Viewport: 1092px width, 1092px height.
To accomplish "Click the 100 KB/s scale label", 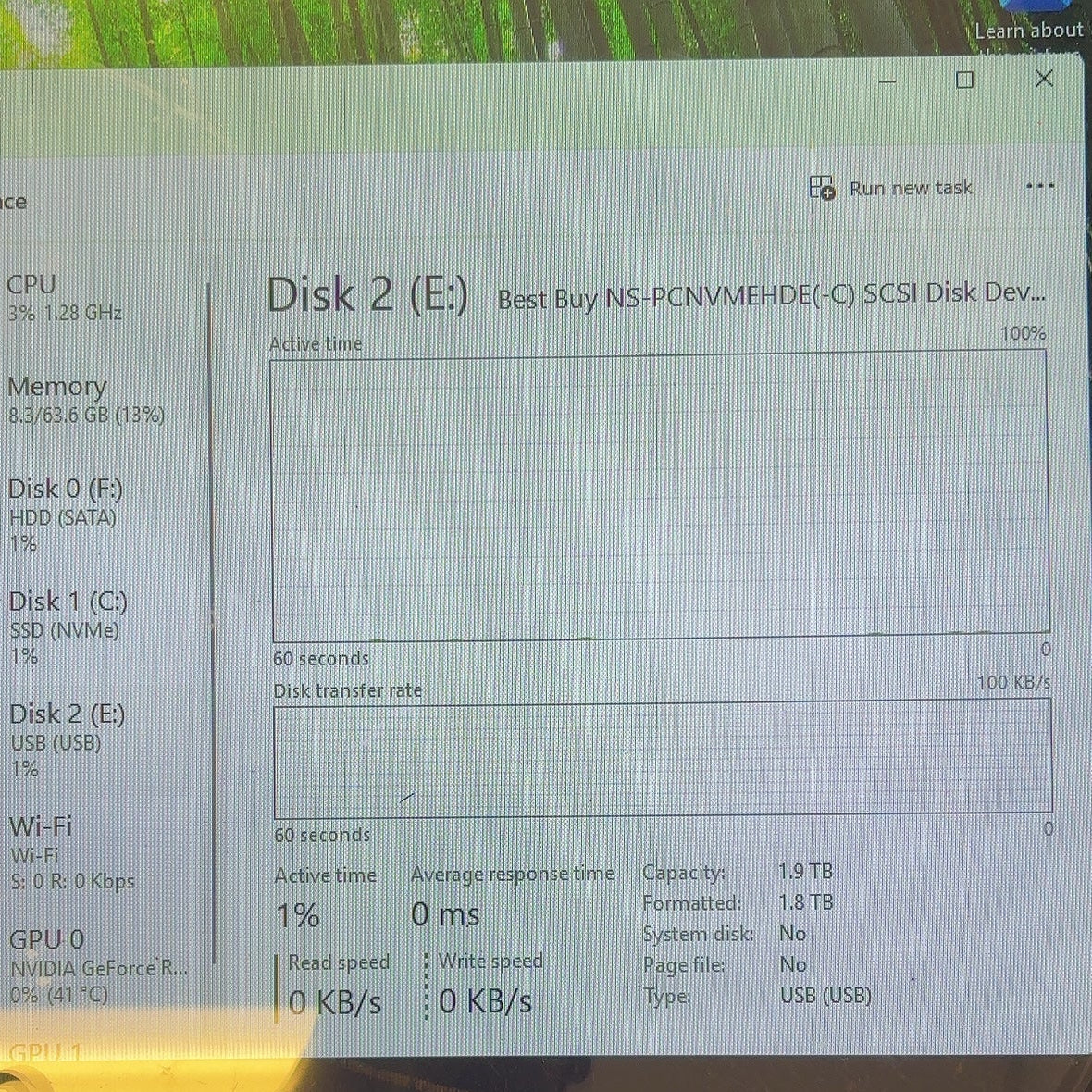I will tap(1013, 683).
